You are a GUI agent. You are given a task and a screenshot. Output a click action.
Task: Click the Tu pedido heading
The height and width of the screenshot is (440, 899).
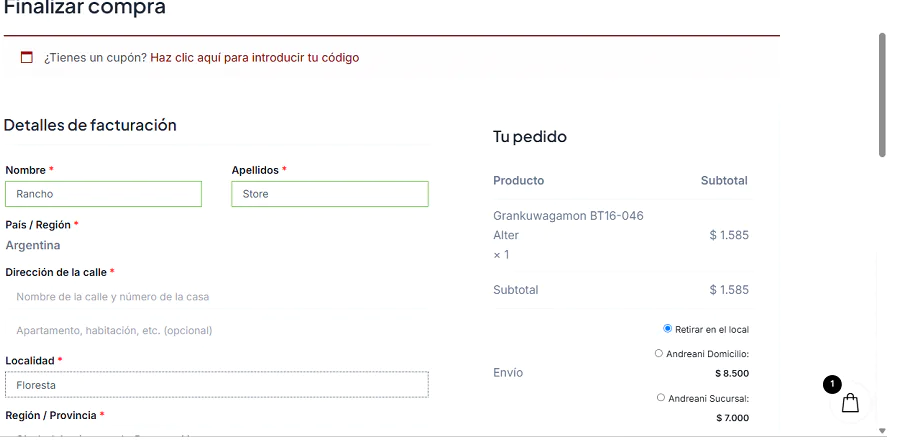tap(530, 137)
